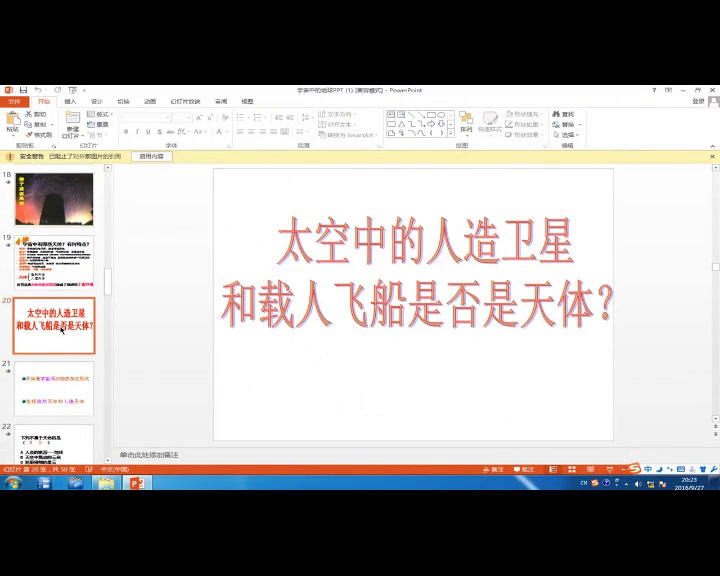The image size is (720, 576).
Task: Click the vertical scrollbar of the slide thumbnail pane
Action: tap(107, 280)
